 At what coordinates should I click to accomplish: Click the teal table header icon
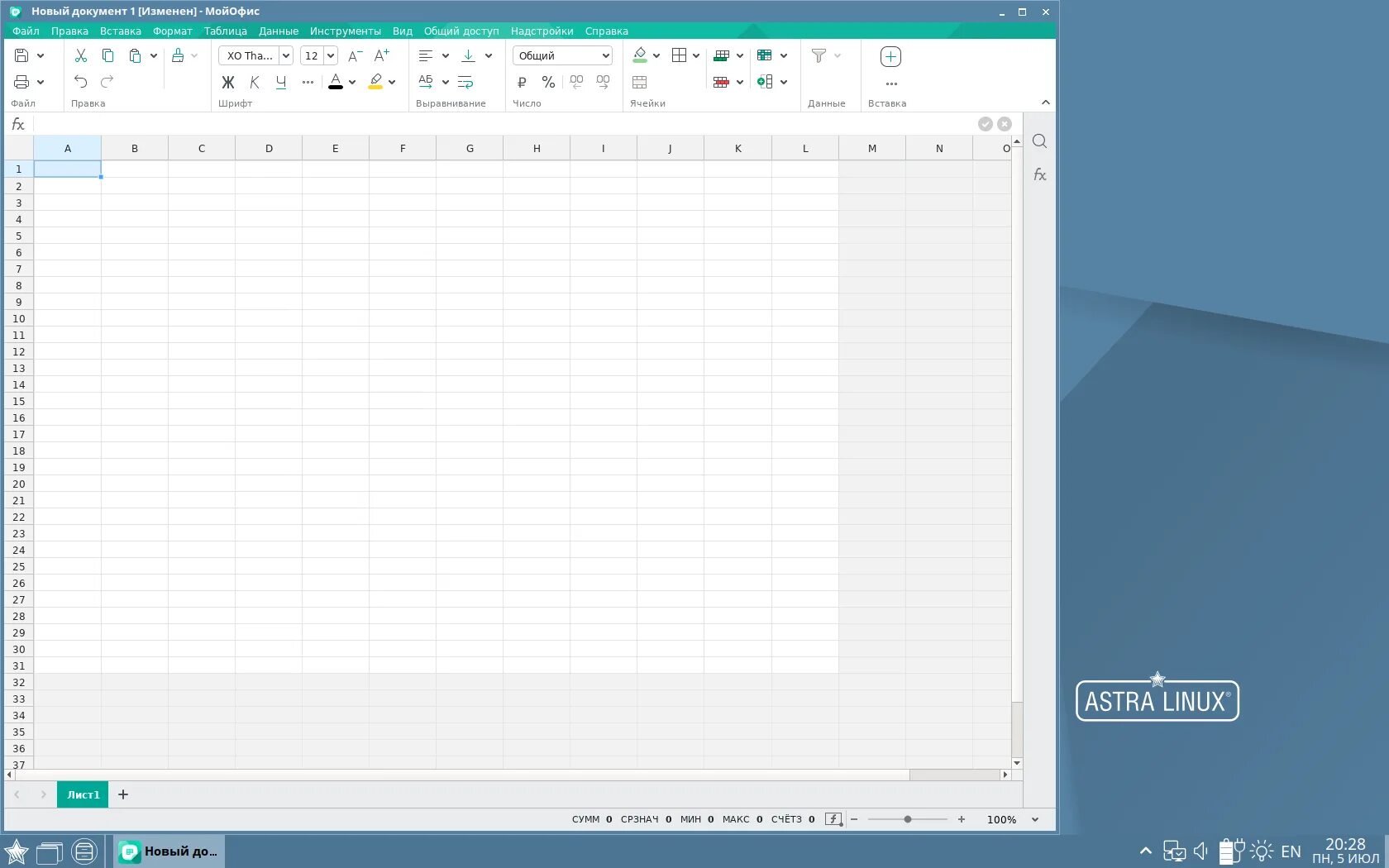765,55
